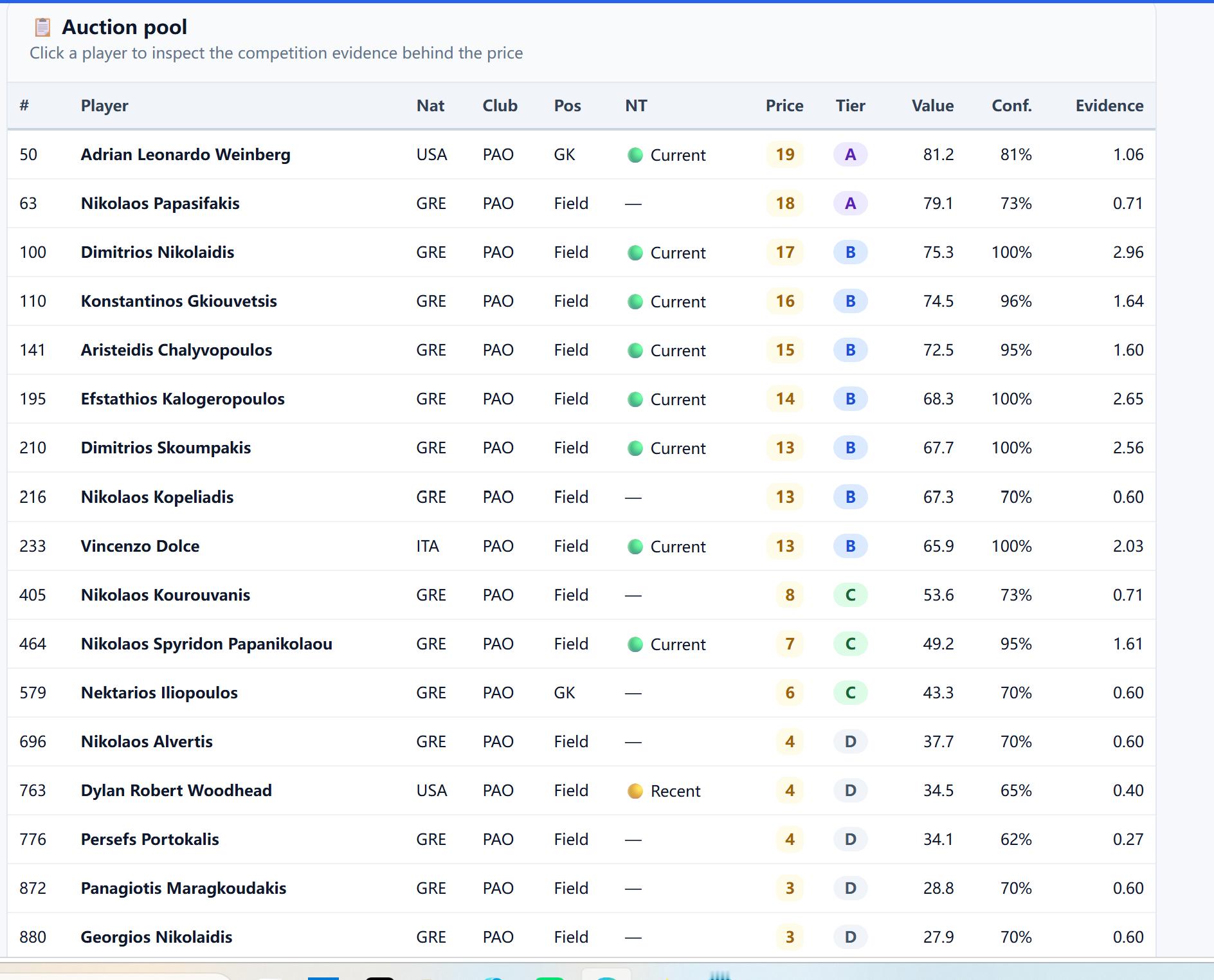Sort by the Evidence column header
The height and width of the screenshot is (980, 1214).
pyautogui.click(x=1109, y=105)
